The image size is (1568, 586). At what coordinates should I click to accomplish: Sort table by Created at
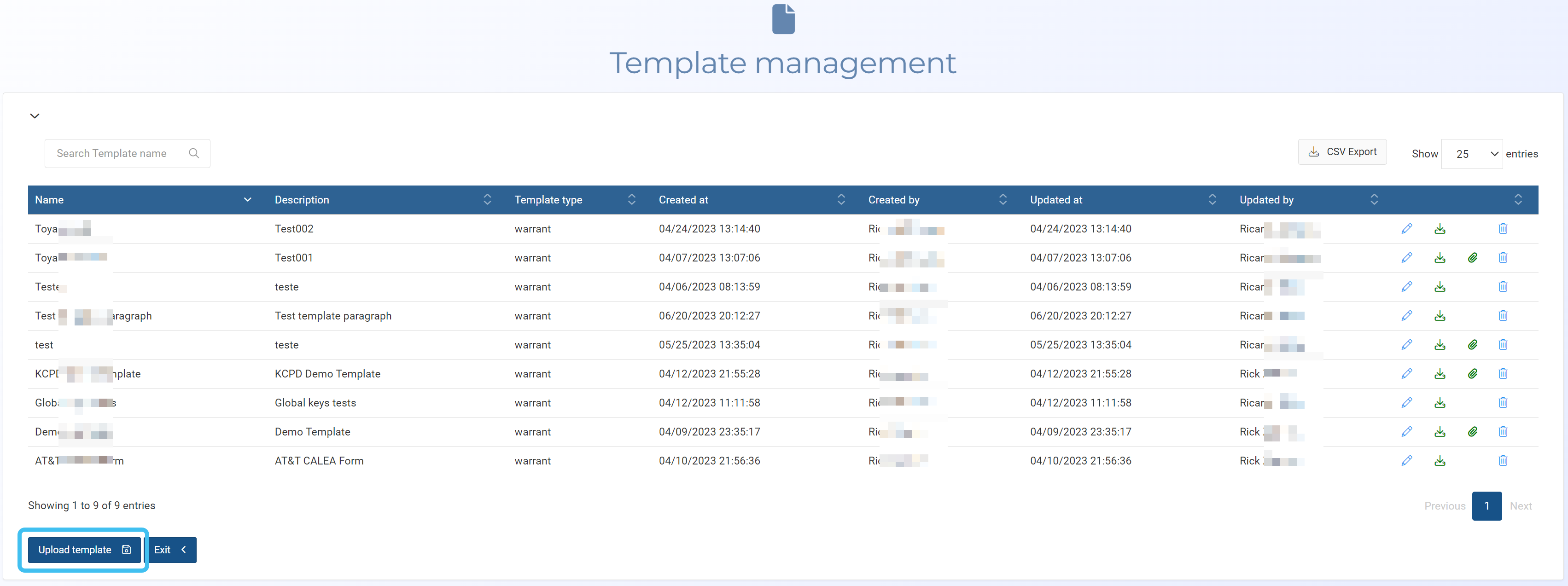coord(840,200)
